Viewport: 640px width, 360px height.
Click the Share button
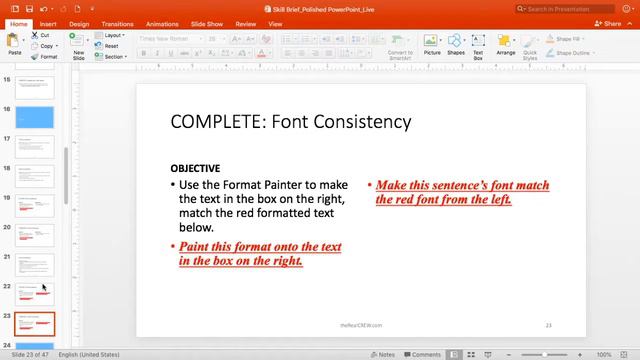click(x=608, y=24)
